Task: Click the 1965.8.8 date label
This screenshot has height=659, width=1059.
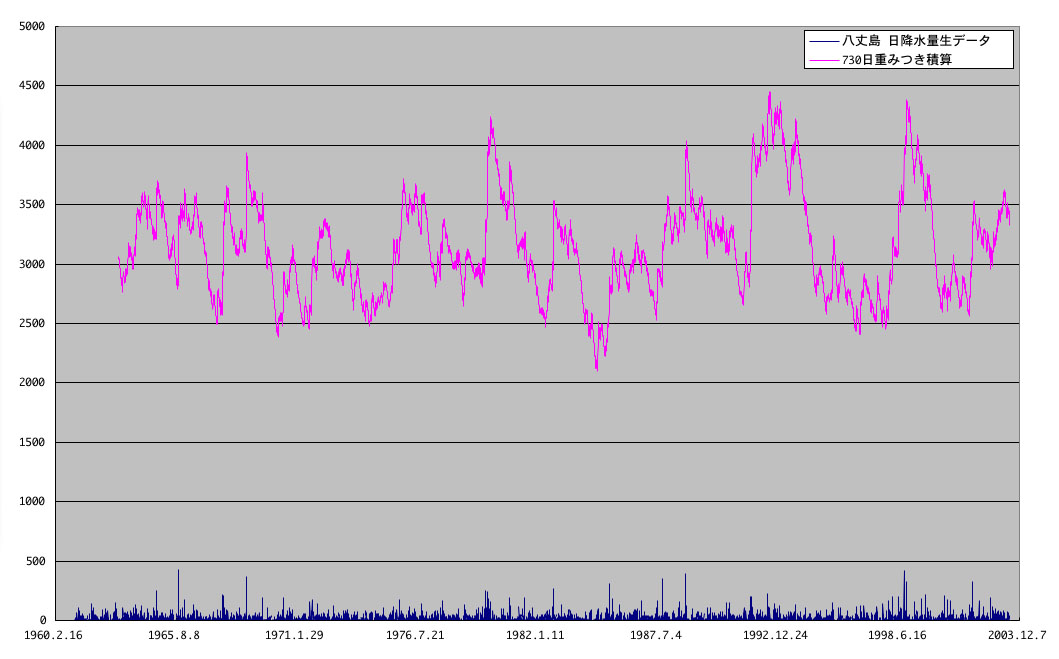Action: (175, 635)
